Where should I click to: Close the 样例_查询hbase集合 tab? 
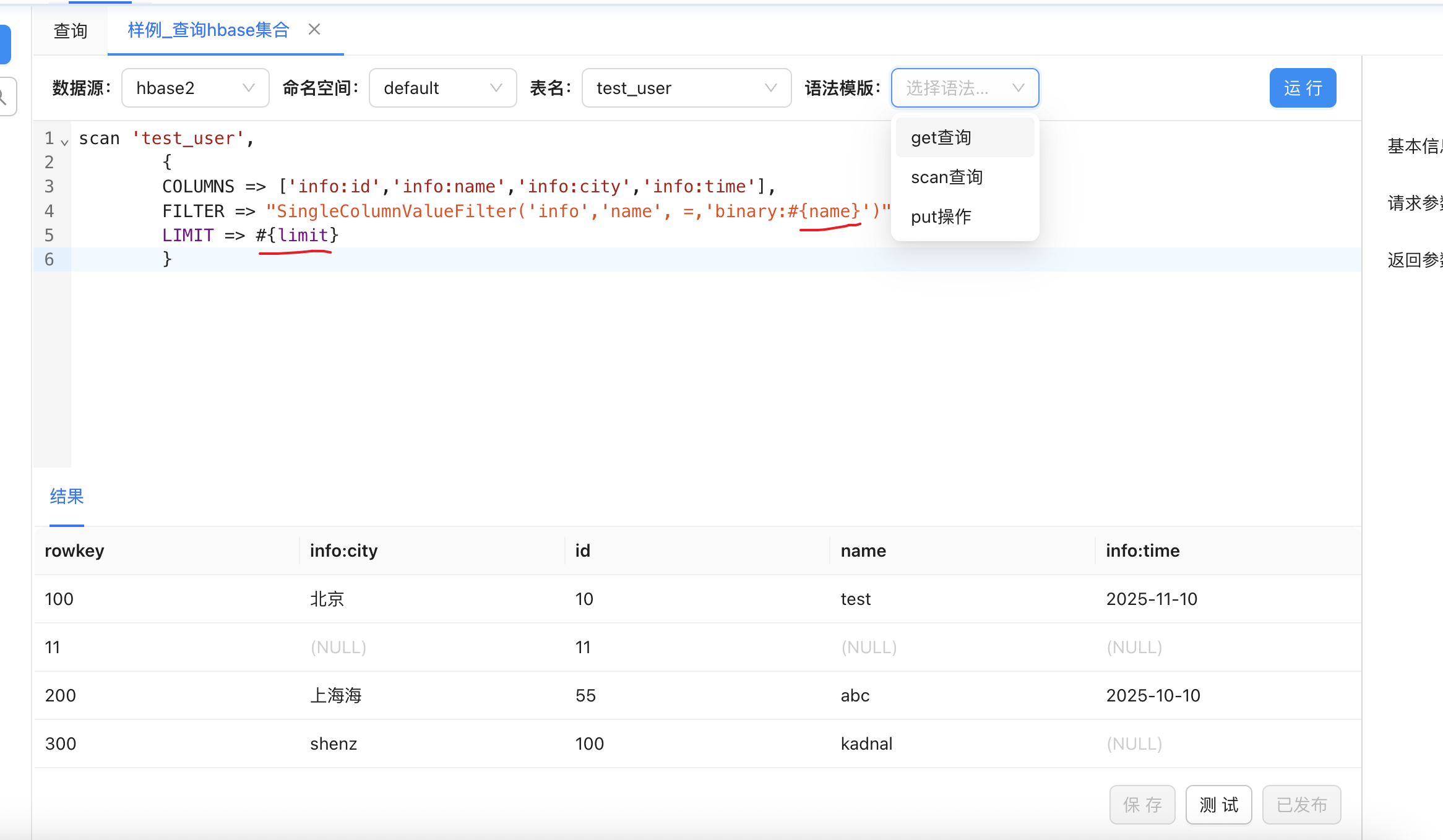click(314, 30)
